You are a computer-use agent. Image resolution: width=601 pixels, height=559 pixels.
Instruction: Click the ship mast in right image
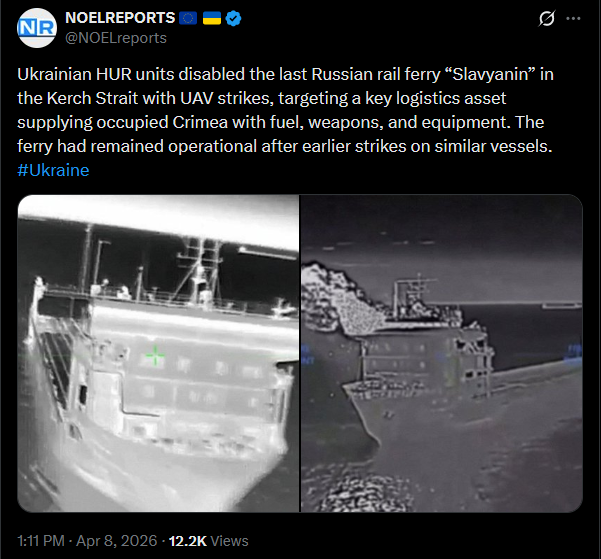[x=419, y=289]
